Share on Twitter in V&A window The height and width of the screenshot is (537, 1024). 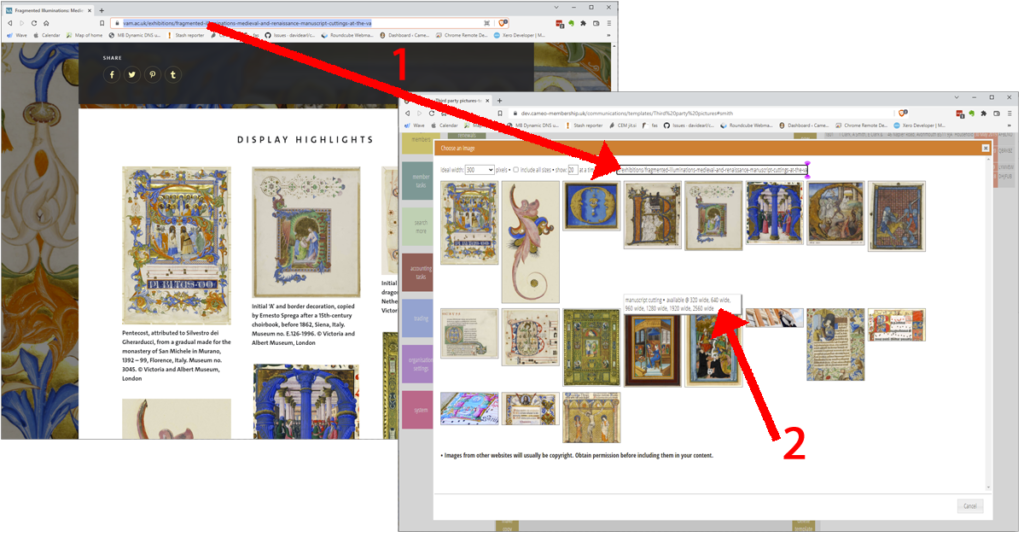[x=132, y=74]
